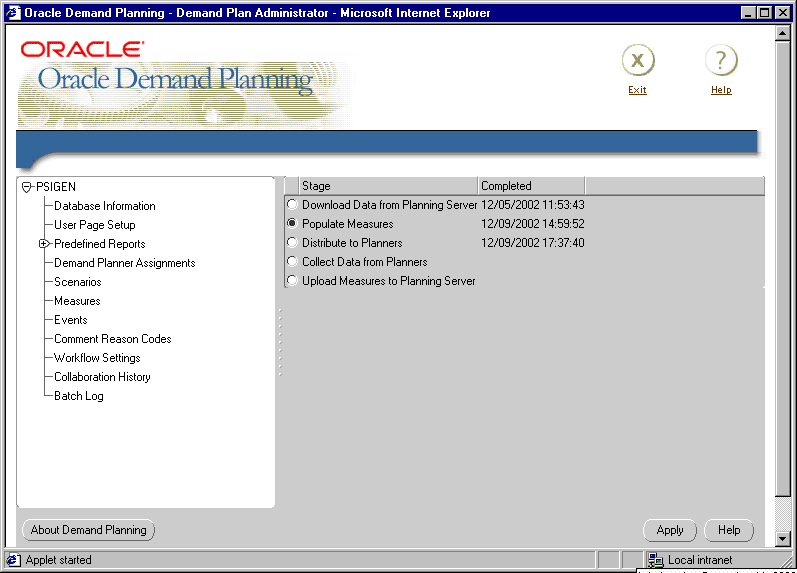The height and width of the screenshot is (573, 797).
Task: Open Comment Reason Codes tree item
Action: click(113, 339)
